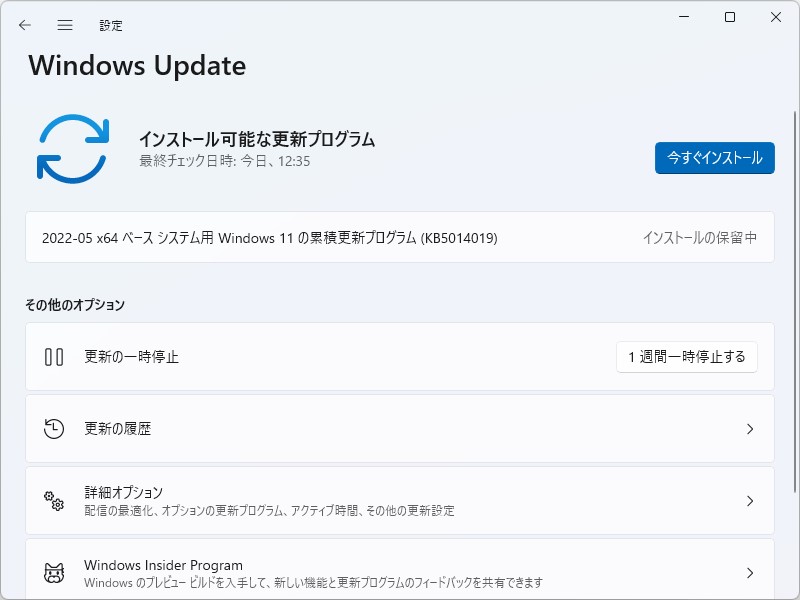Click the 設定 title bar icon
This screenshot has width=800, height=600.
click(x=112, y=25)
